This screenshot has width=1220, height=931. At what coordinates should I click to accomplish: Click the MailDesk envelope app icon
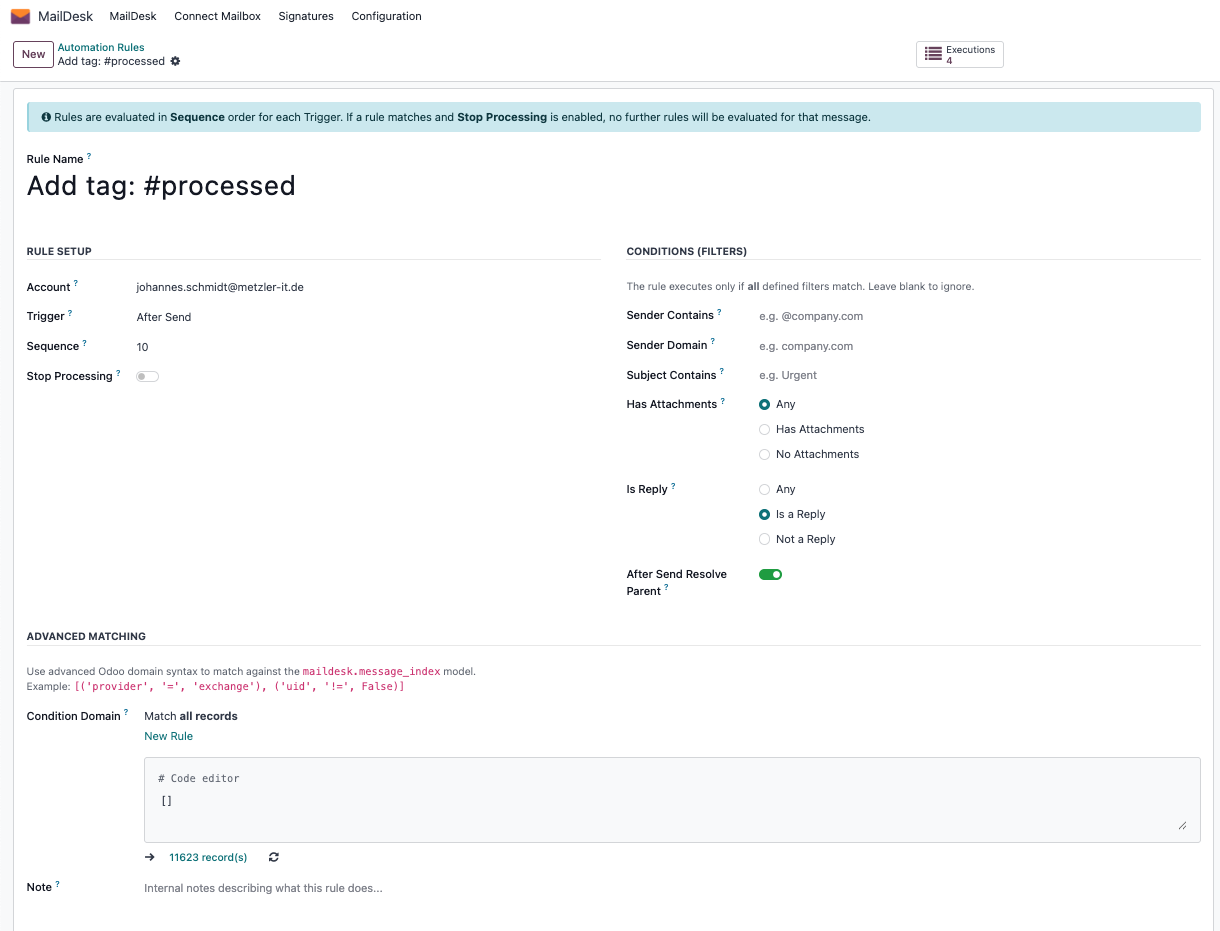point(20,16)
